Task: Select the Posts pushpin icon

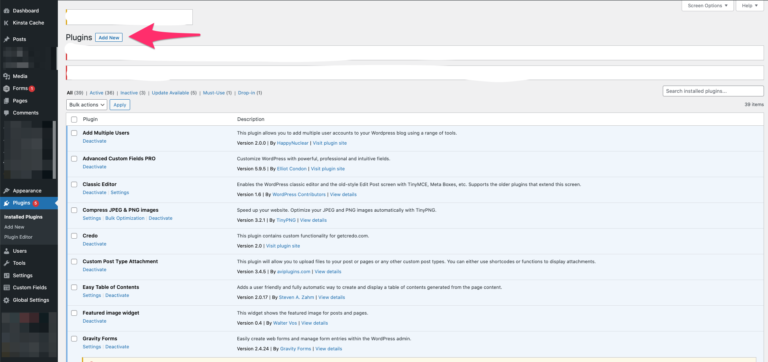Action: (x=6, y=39)
